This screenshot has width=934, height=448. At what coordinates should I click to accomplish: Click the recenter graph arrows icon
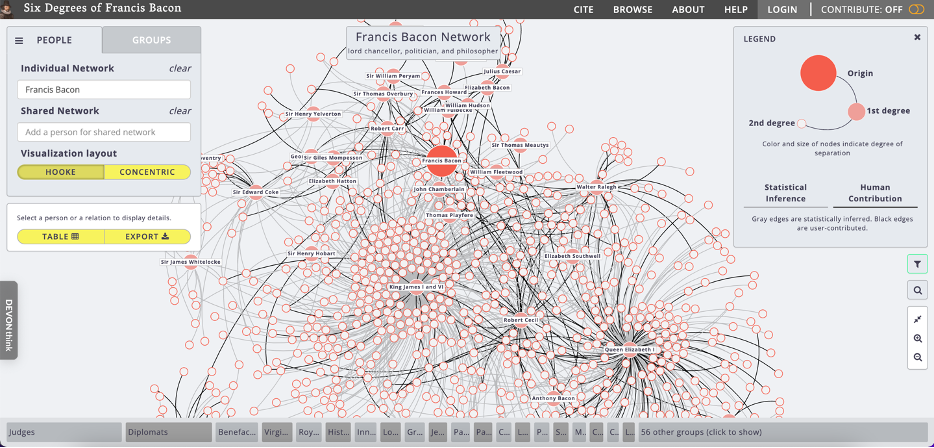tap(917, 319)
